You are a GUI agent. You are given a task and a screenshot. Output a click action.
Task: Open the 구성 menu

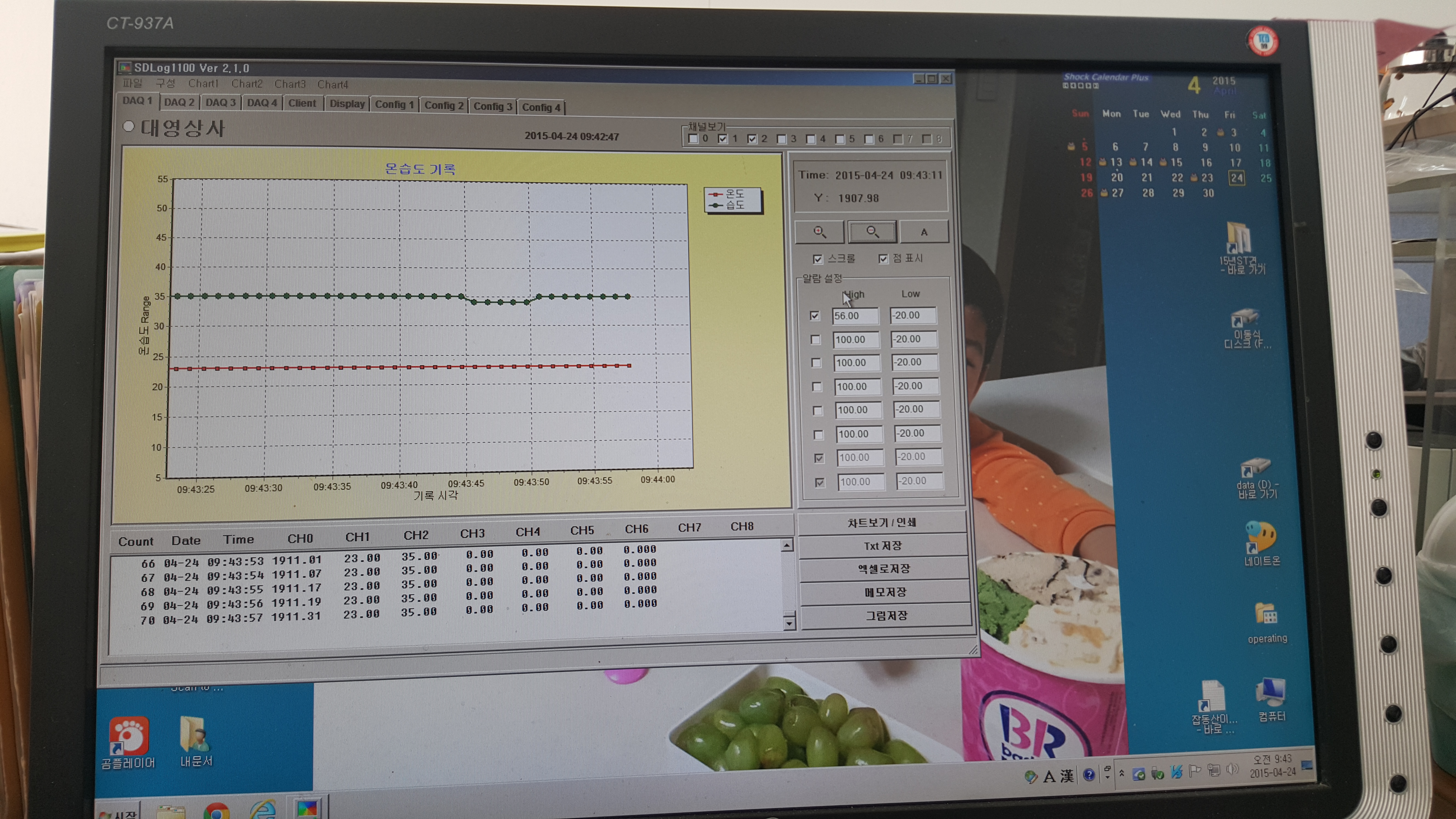coord(166,83)
